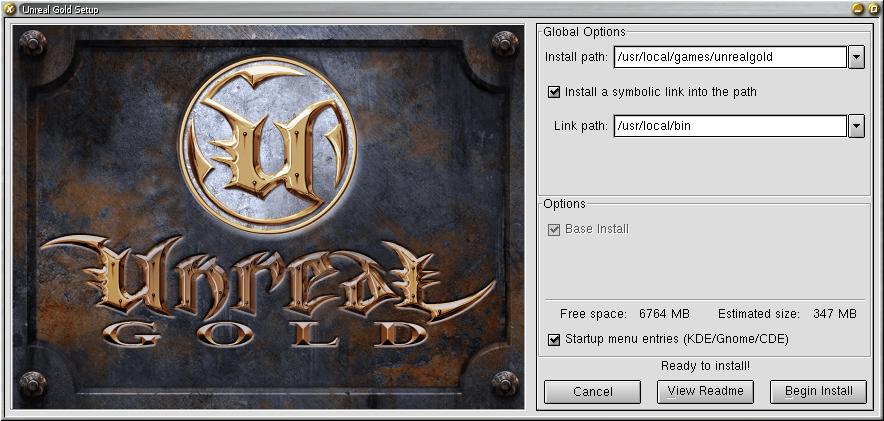Click the 'Install path:' label

(x=577, y=57)
